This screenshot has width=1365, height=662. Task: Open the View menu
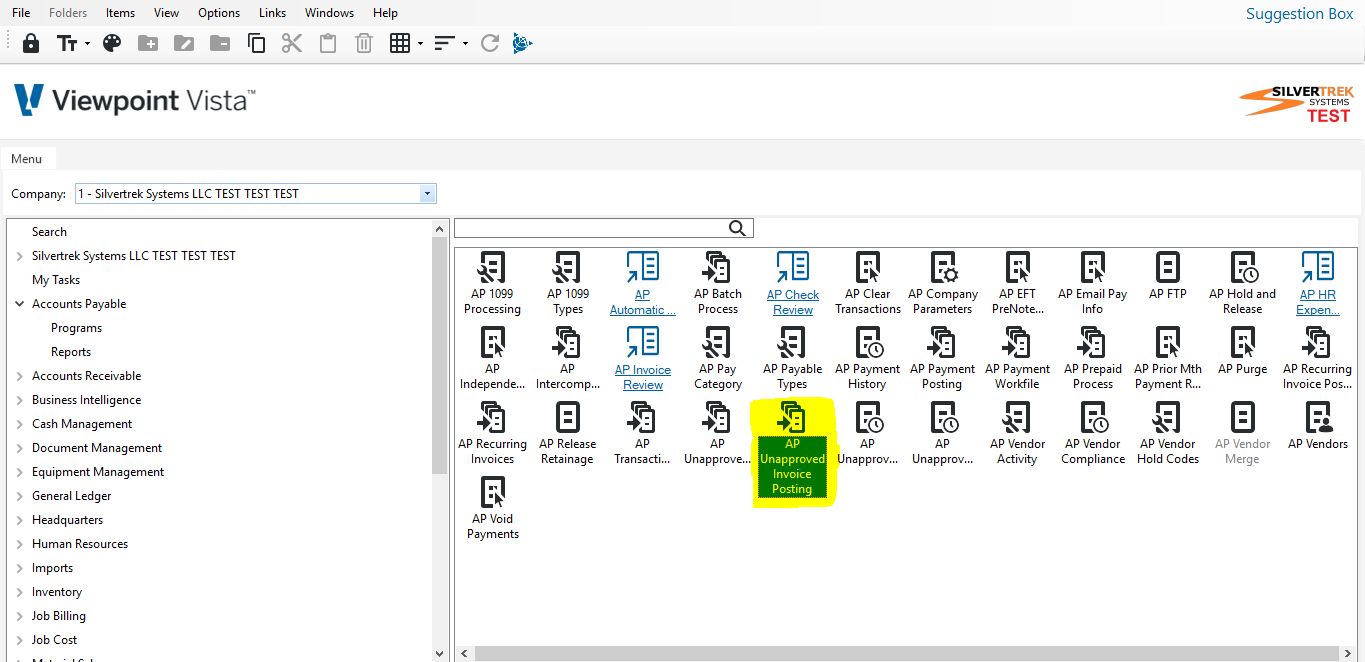[167, 13]
